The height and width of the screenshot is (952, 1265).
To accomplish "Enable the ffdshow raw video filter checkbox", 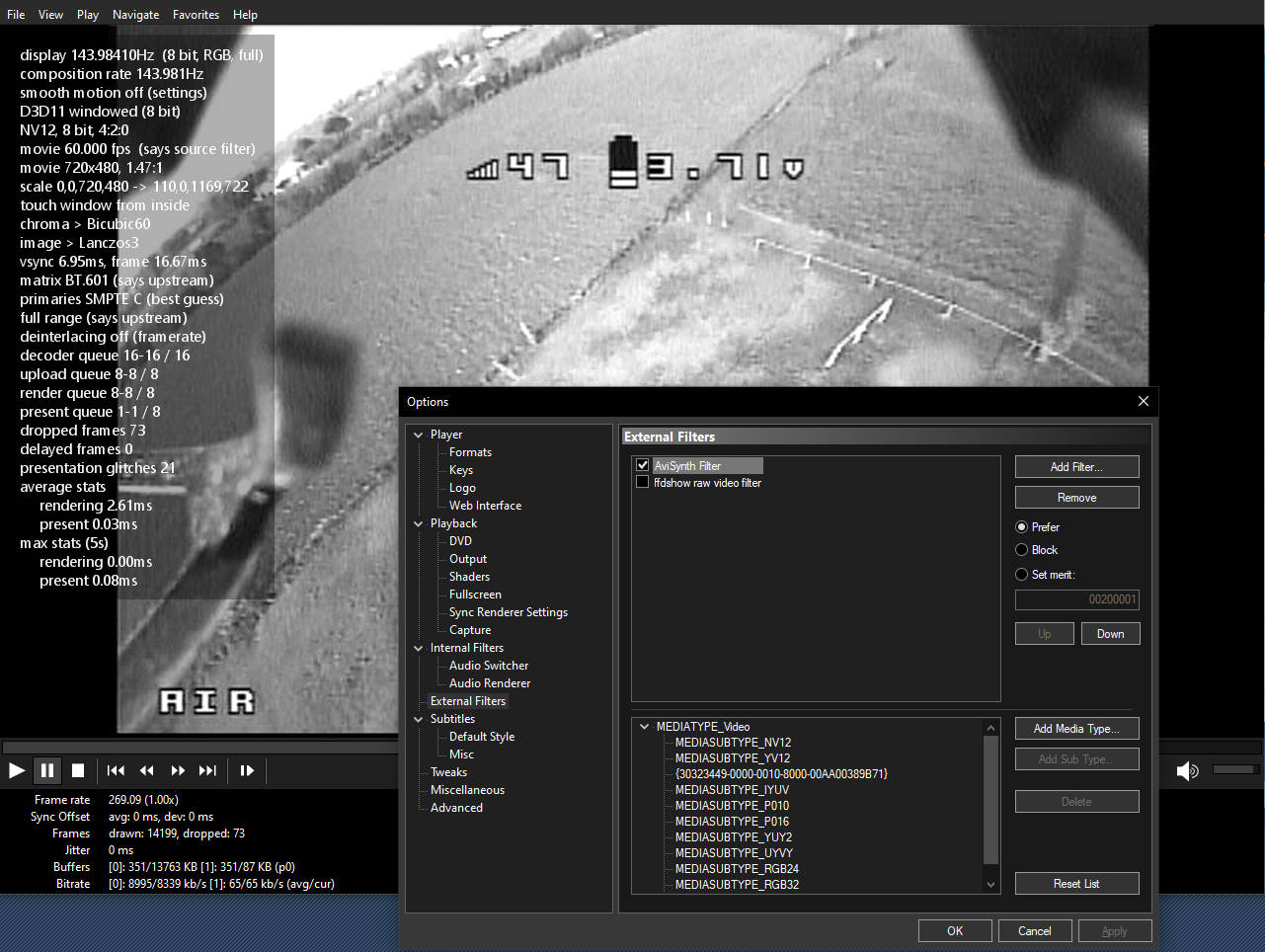I will 643,483.
